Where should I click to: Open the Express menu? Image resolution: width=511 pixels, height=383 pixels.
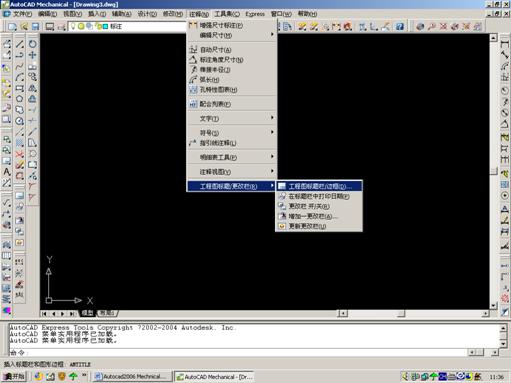(255, 14)
